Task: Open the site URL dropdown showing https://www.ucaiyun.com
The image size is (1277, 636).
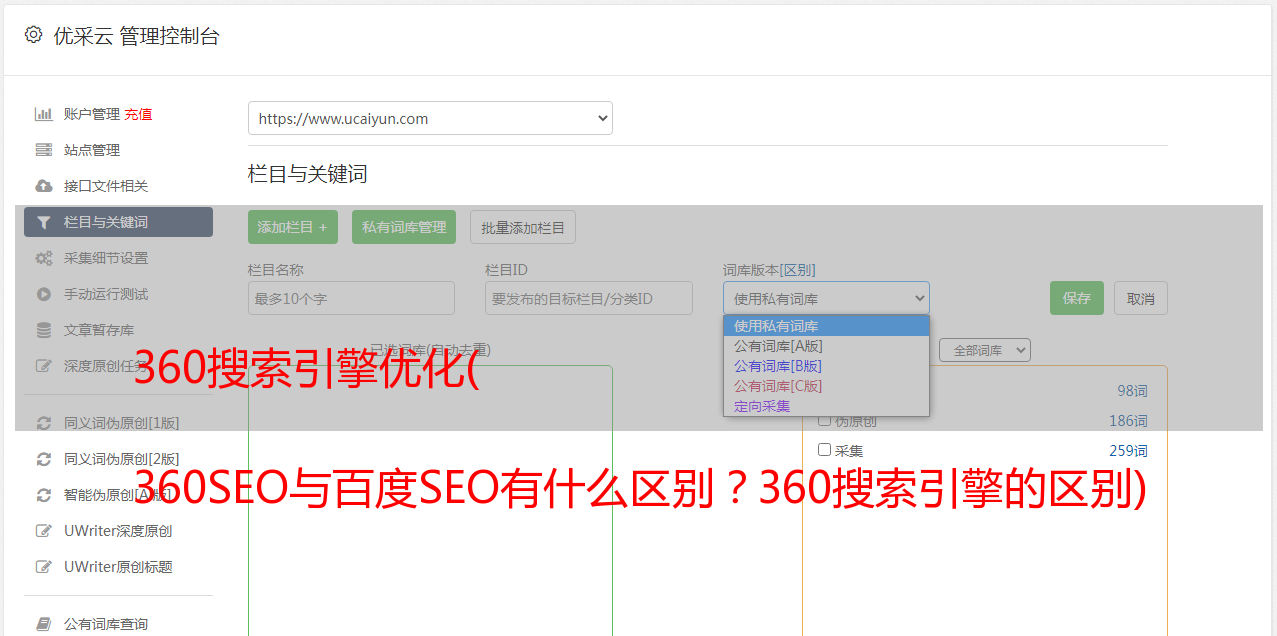Action: point(430,118)
